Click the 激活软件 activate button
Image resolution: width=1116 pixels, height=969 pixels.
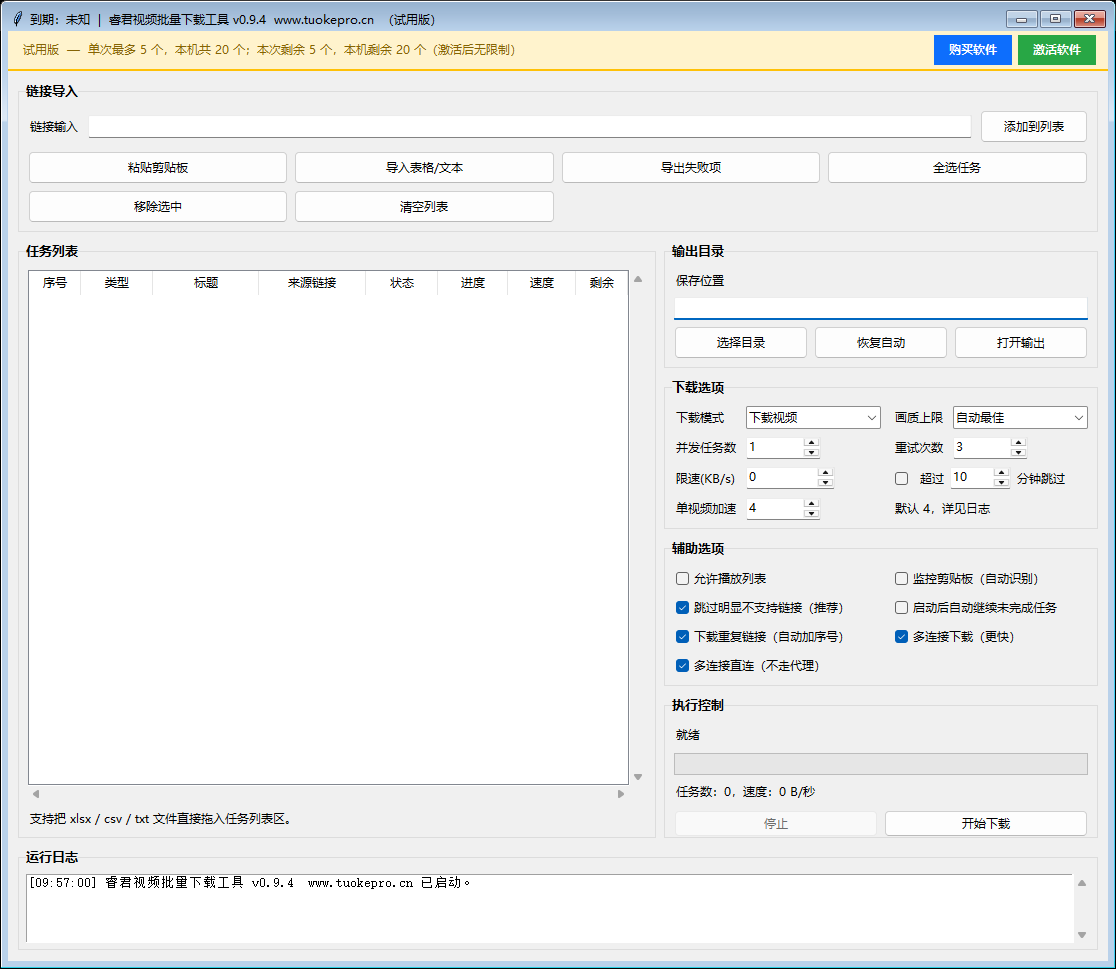(x=1056, y=50)
